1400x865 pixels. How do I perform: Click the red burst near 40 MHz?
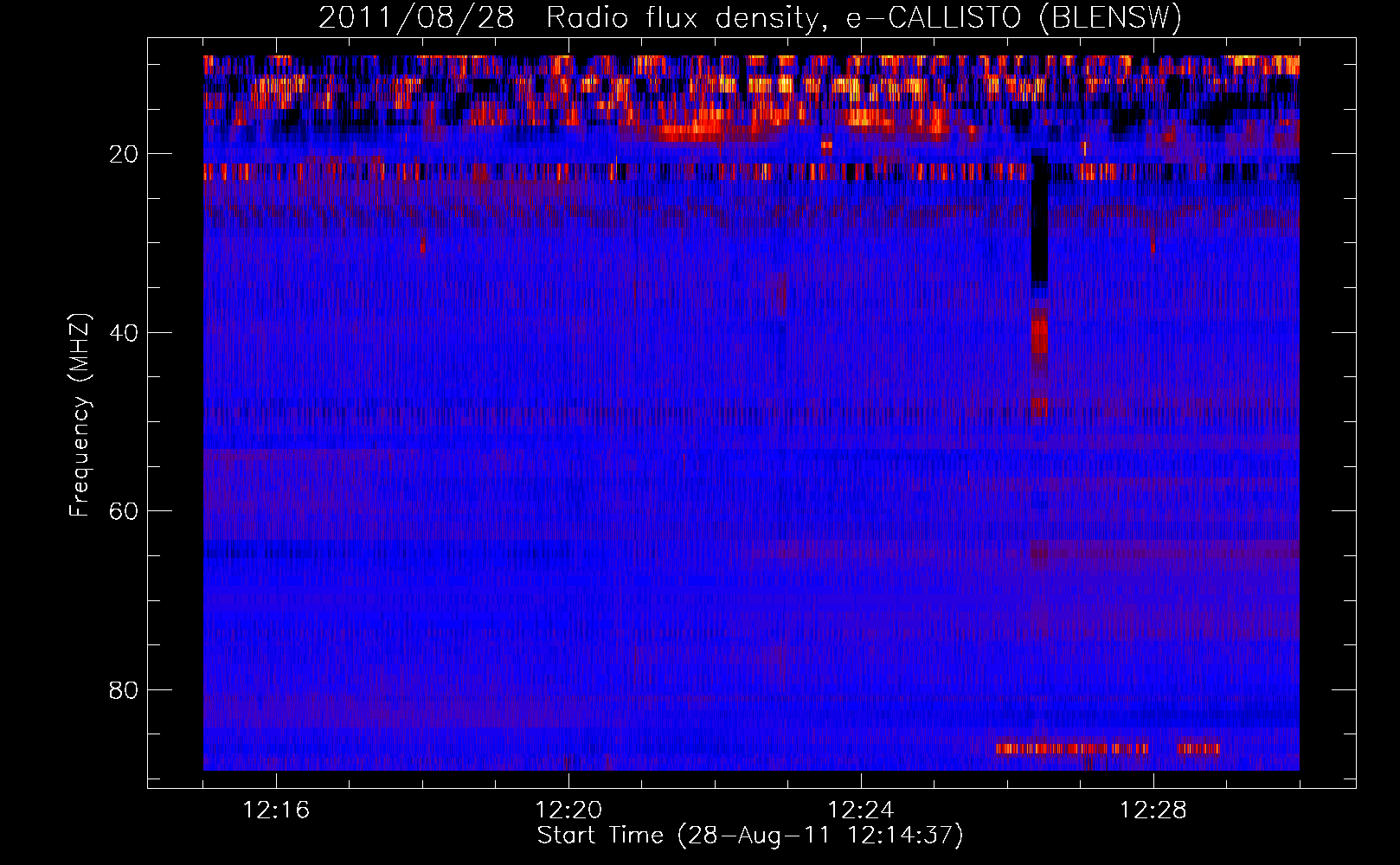1039,336
